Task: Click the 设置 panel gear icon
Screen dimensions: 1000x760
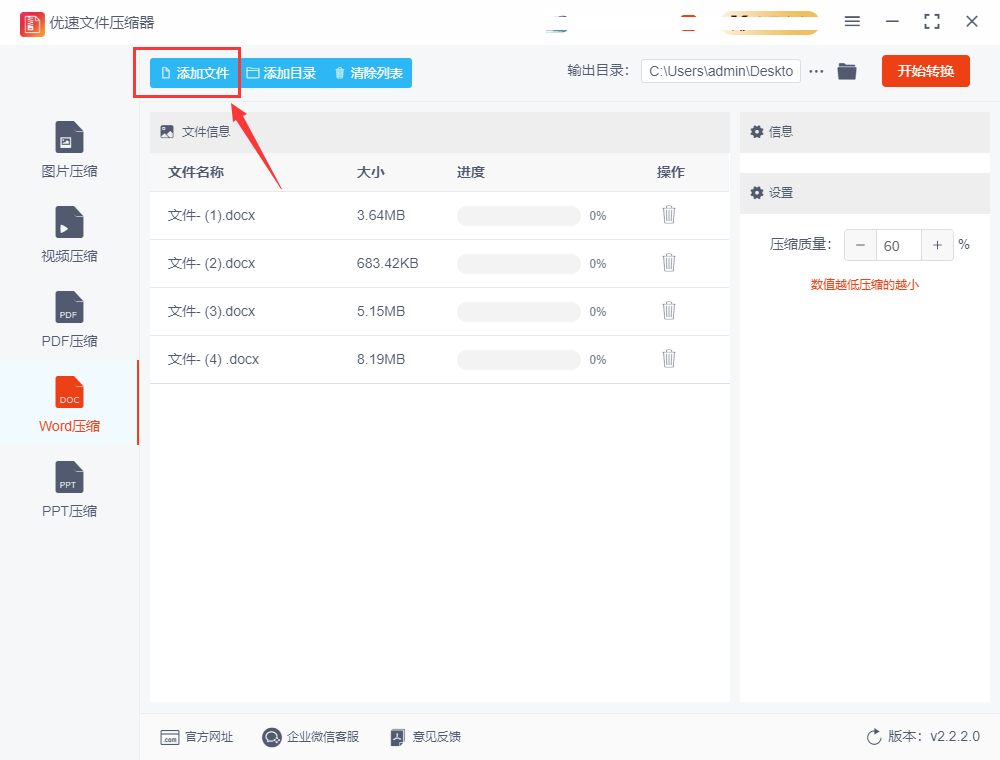Action: tap(756, 193)
